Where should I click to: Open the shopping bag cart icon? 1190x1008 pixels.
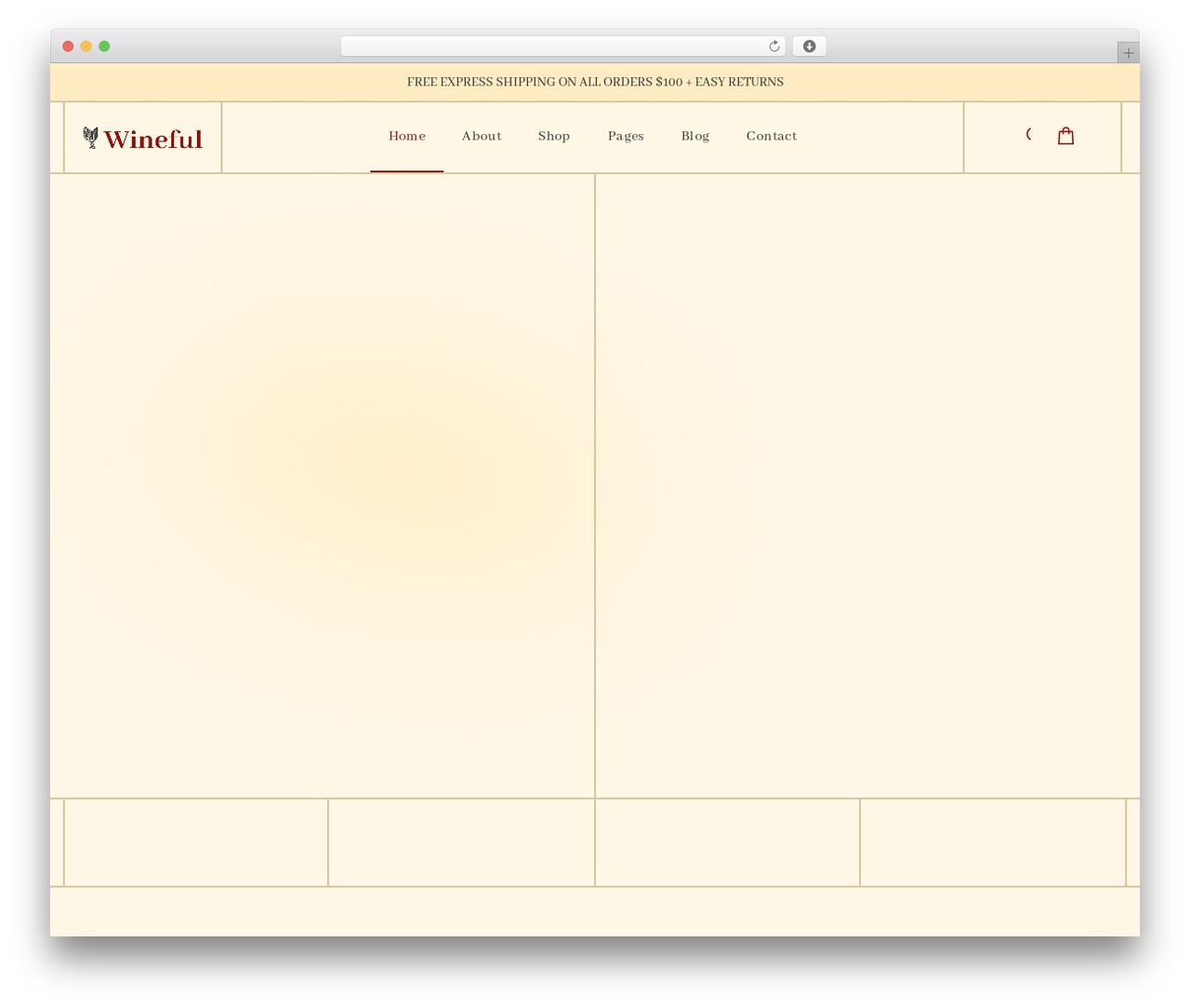(1065, 136)
